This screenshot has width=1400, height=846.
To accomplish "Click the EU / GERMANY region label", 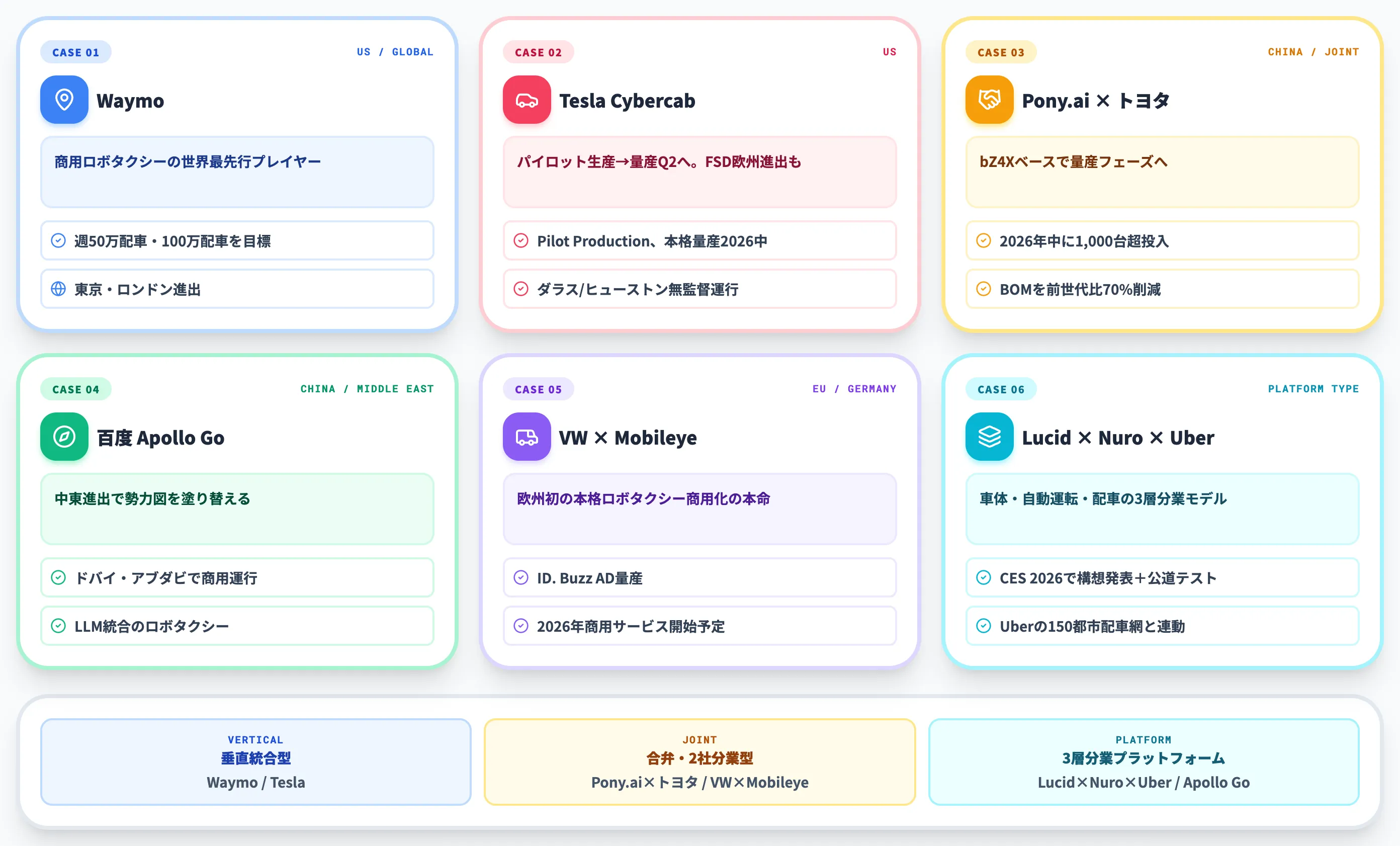I will (854, 389).
